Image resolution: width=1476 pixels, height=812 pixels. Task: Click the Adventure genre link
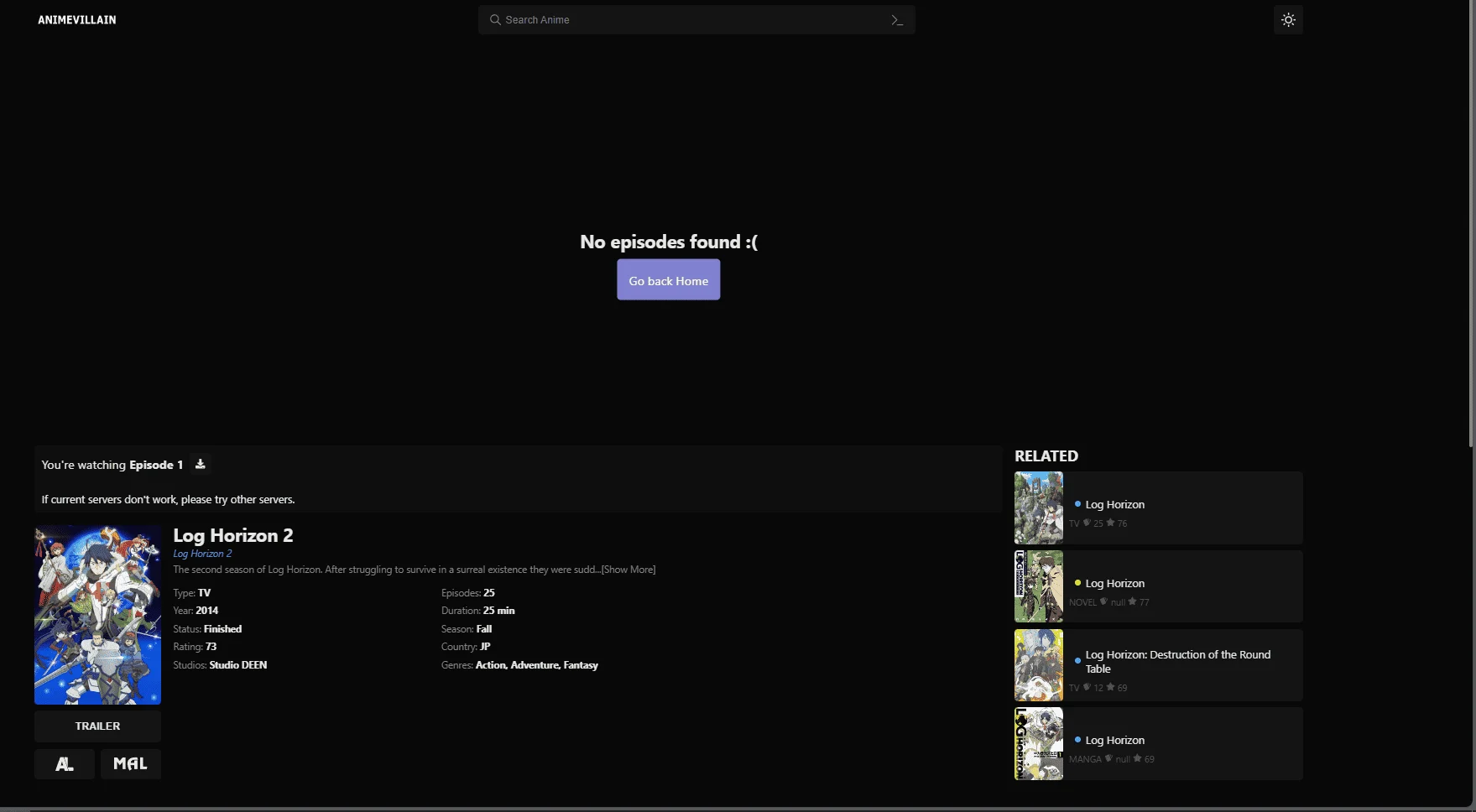click(x=535, y=665)
